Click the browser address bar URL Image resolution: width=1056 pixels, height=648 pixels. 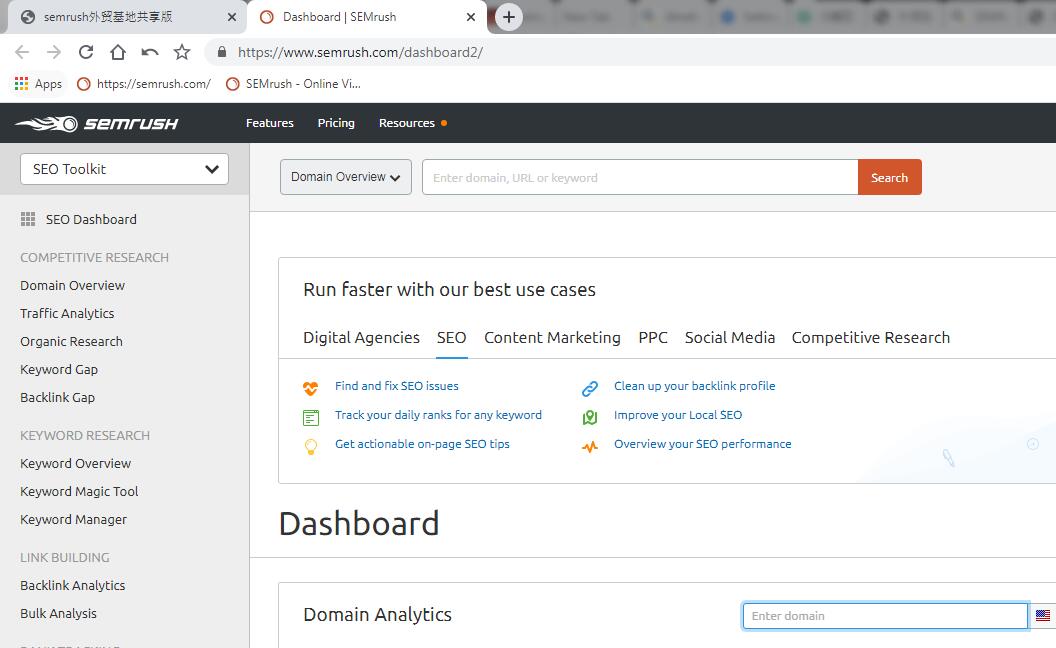[x=360, y=52]
